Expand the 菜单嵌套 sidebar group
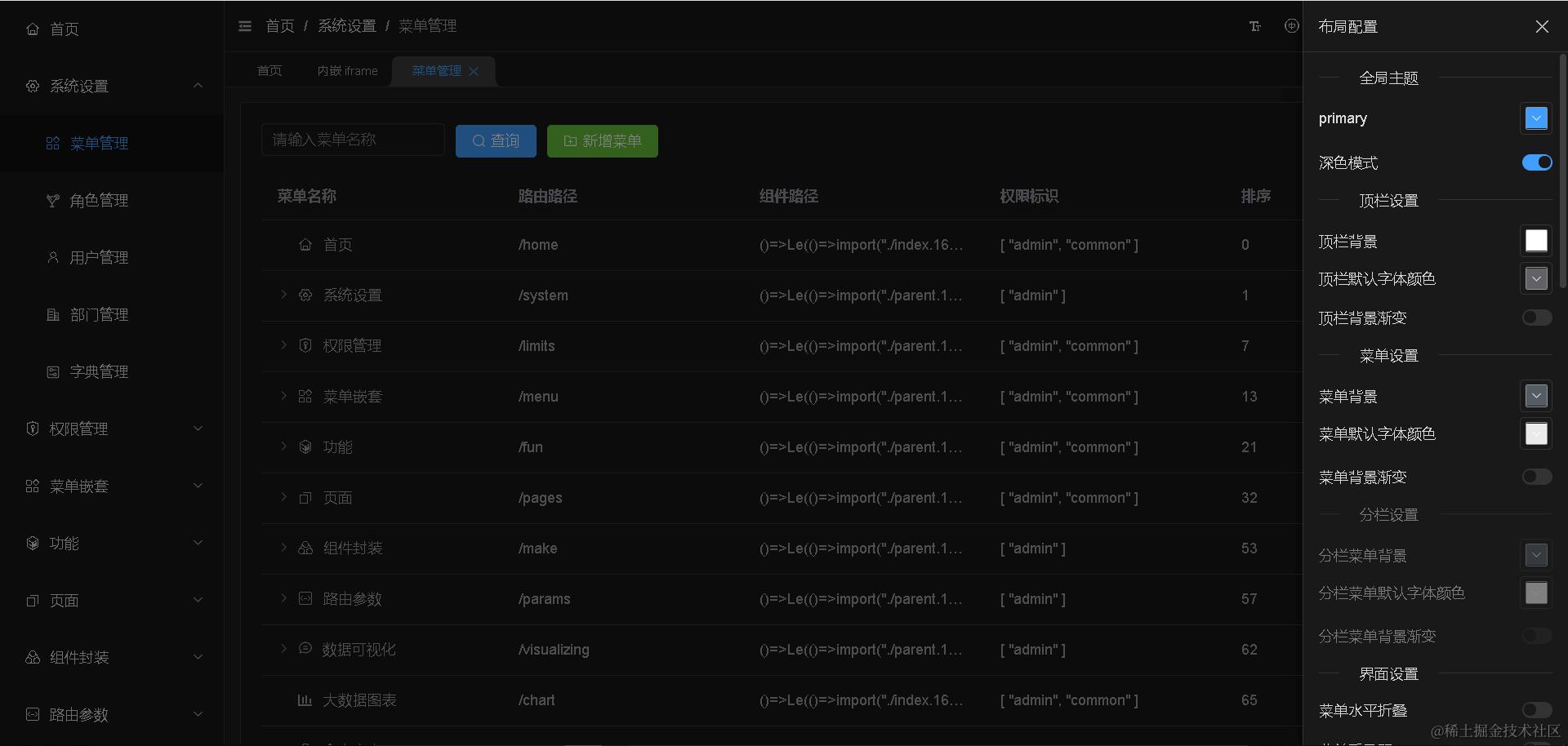This screenshot has width=1568, height=746. coord(198,486)
